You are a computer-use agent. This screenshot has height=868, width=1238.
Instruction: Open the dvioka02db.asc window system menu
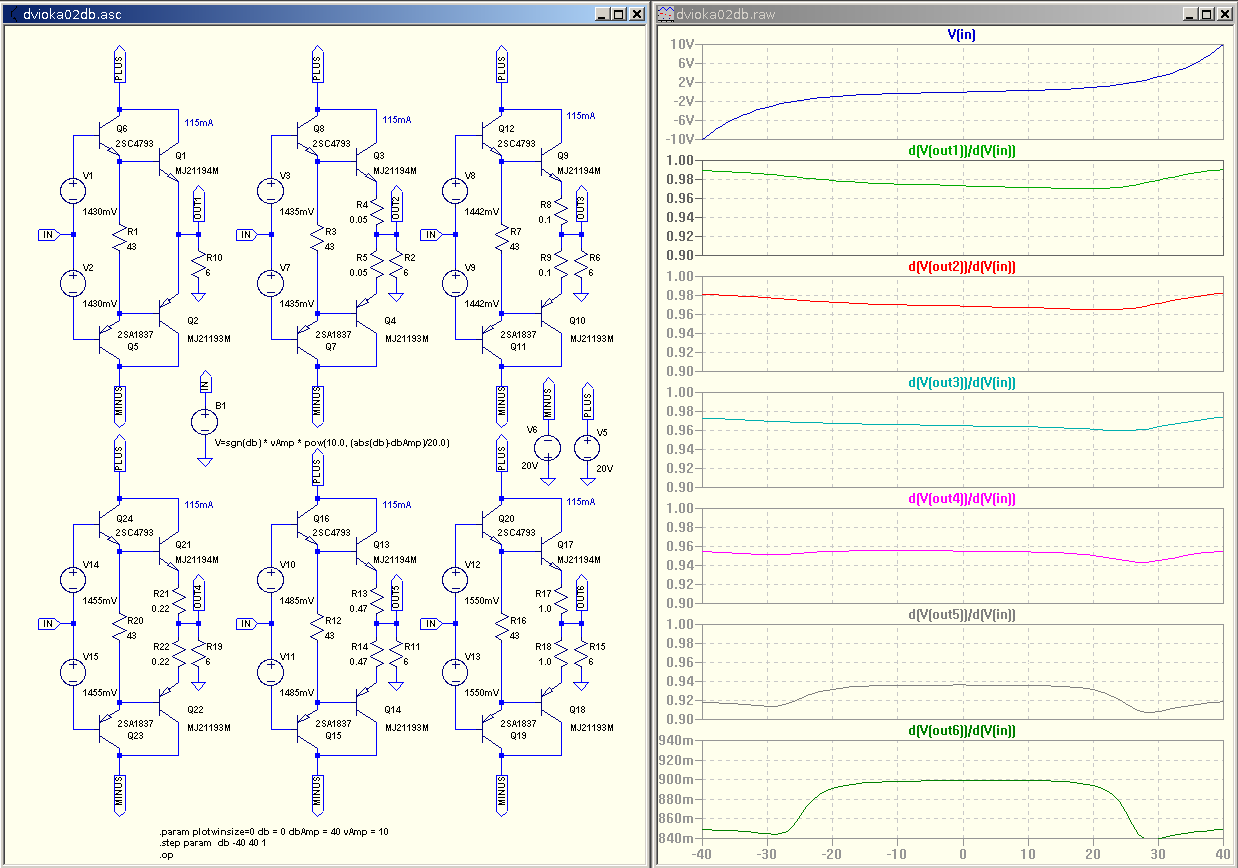coord(12,14)
